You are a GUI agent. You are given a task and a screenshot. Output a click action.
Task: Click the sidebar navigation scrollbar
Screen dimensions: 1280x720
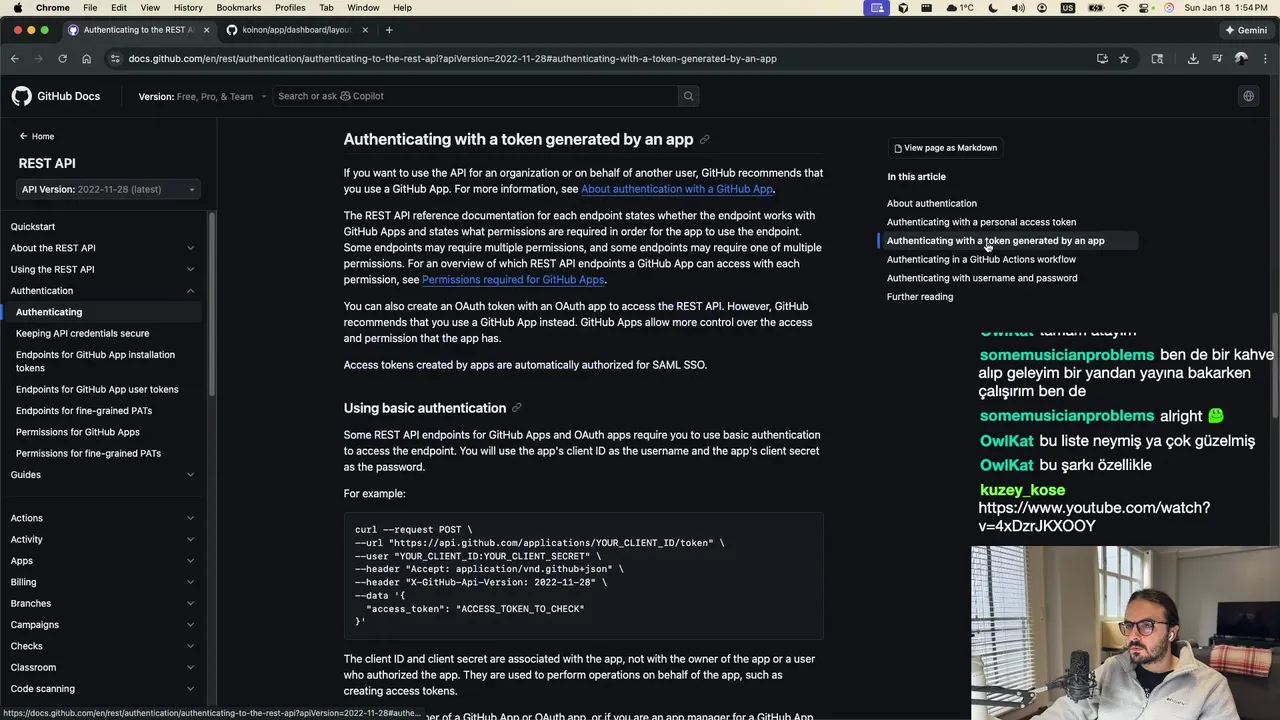pyautogui.click(x=211, y=304)
